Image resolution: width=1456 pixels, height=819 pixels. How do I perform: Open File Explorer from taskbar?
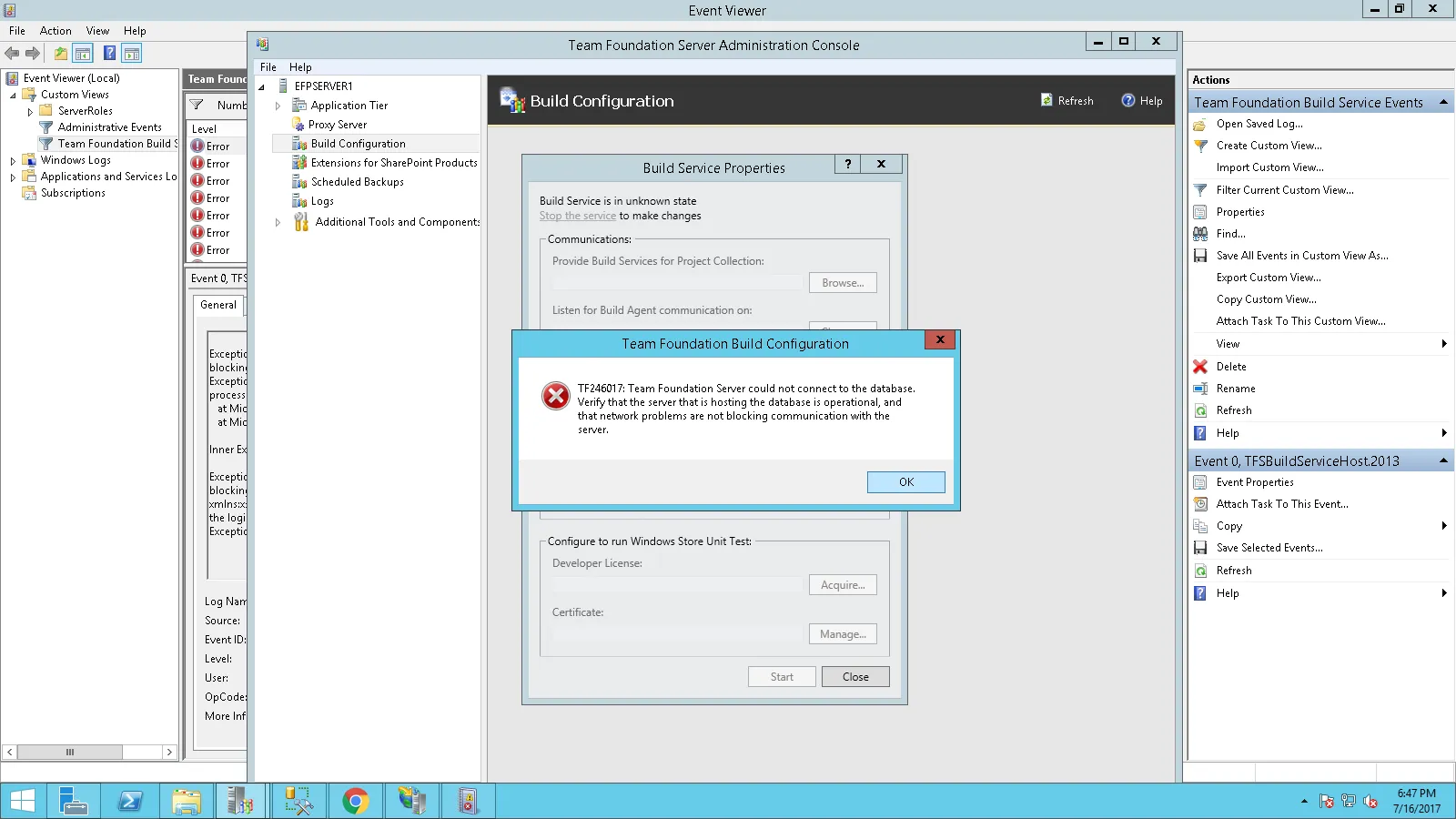(187, 801)
